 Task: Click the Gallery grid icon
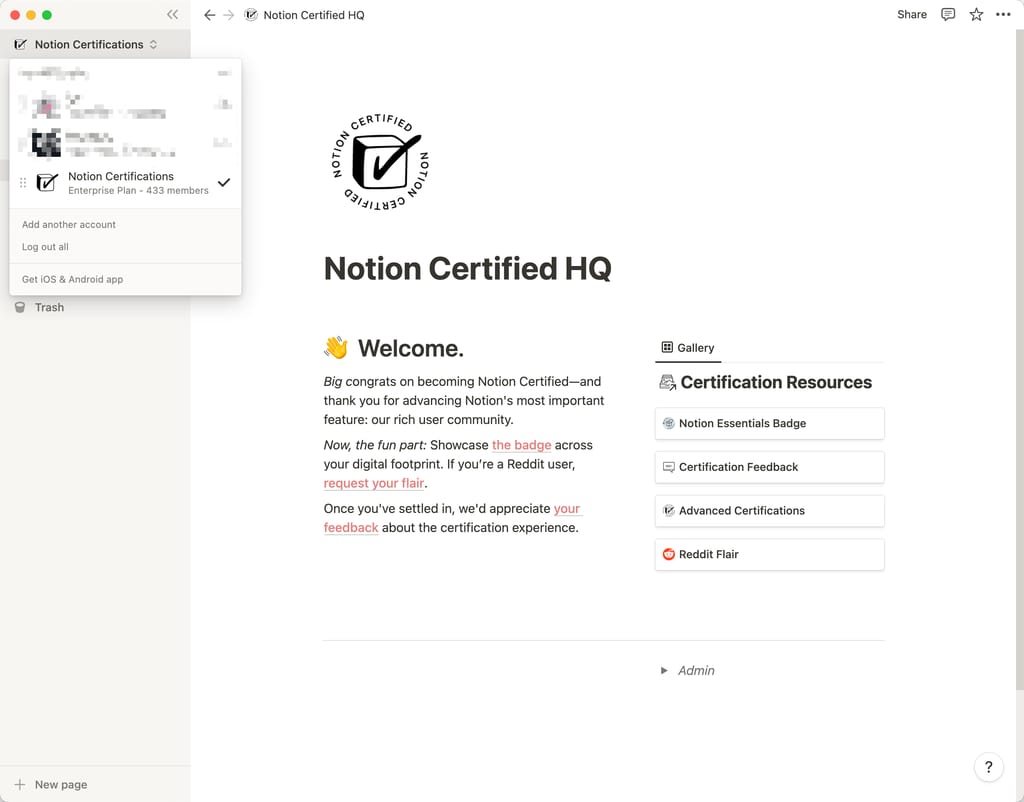(667, 347)
